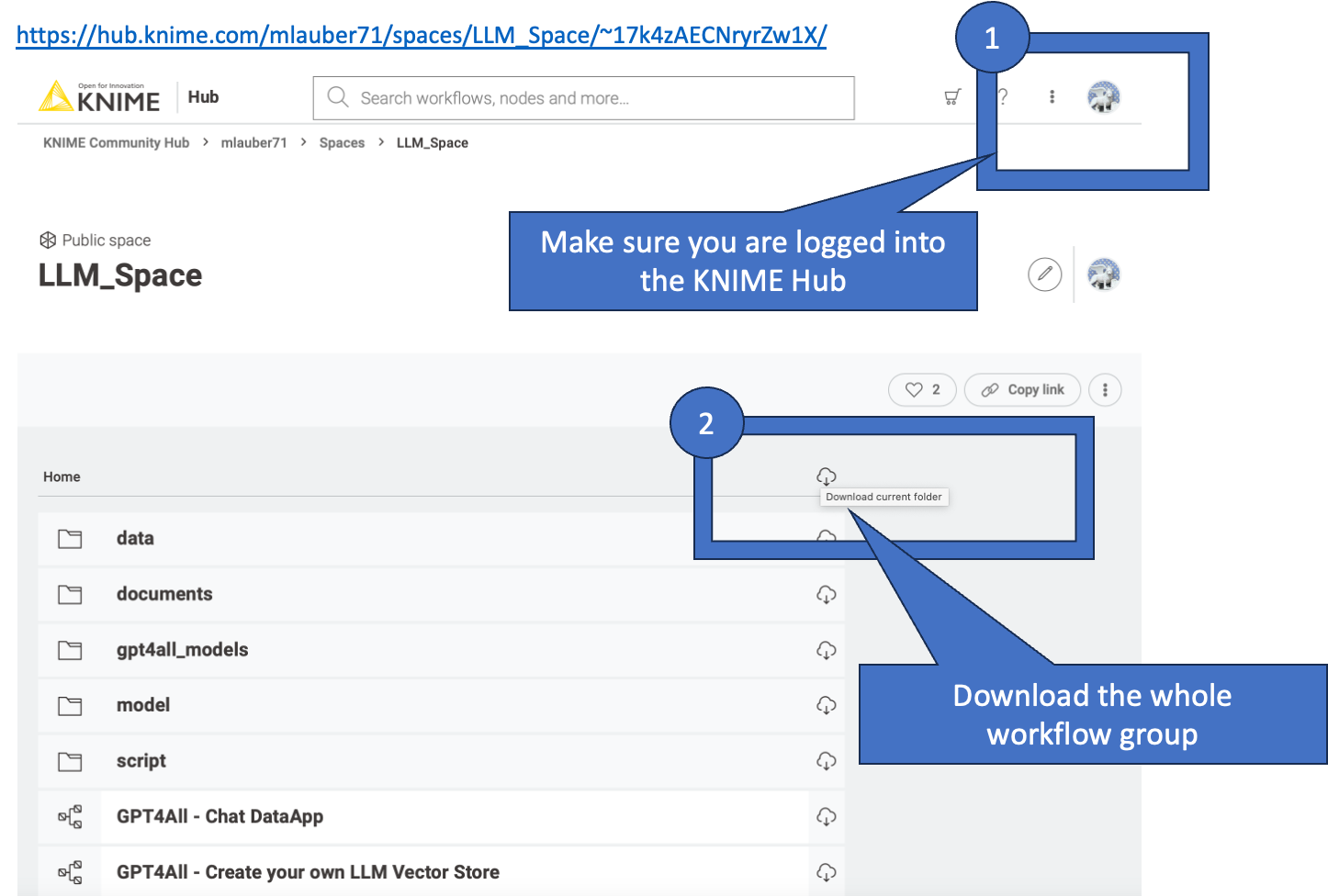
Task: Open the hub.knime.com LLM_Space URL link
Action: (x=422, y=36)
